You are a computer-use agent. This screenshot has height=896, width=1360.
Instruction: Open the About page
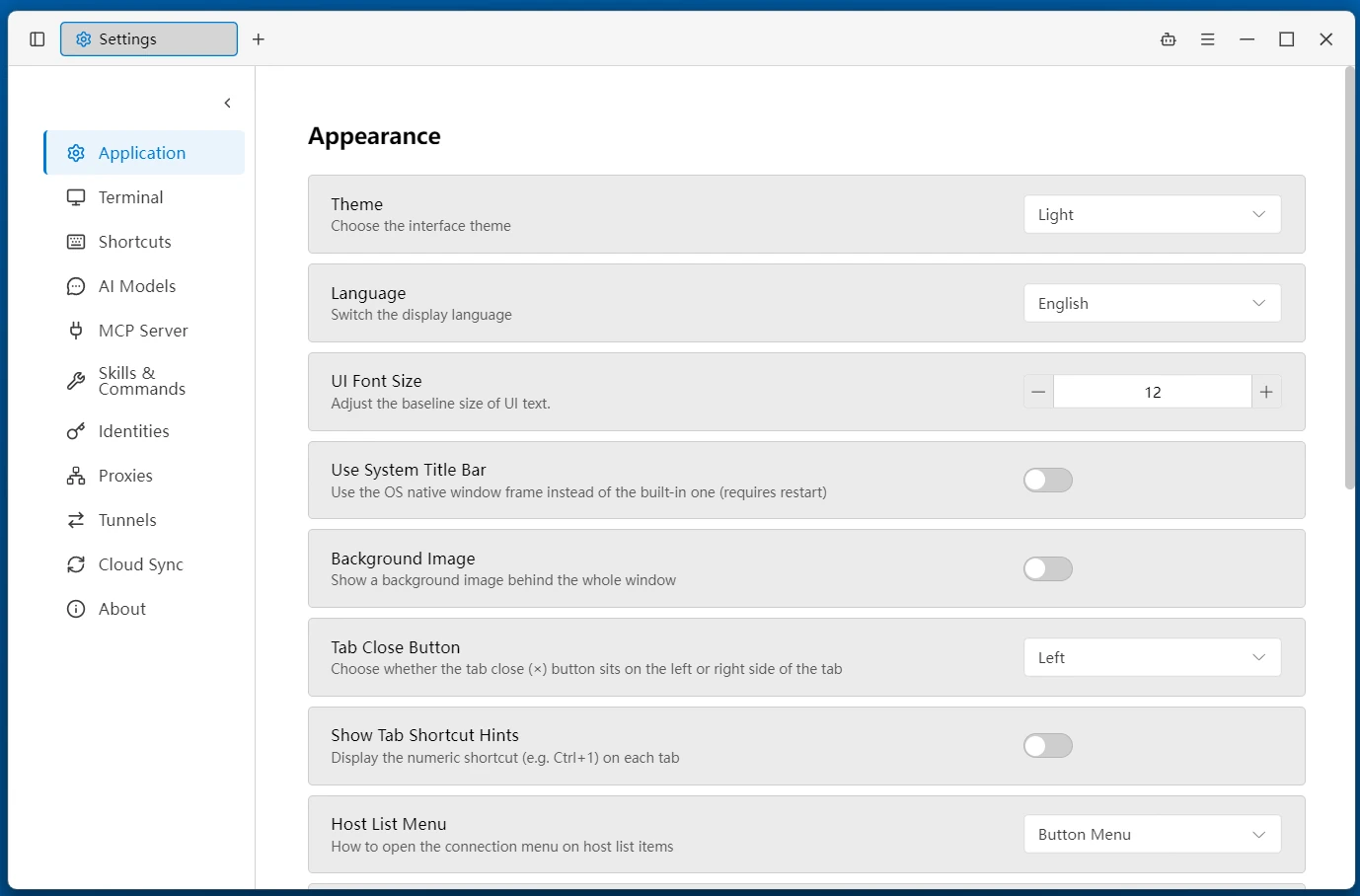coord(144,609)
